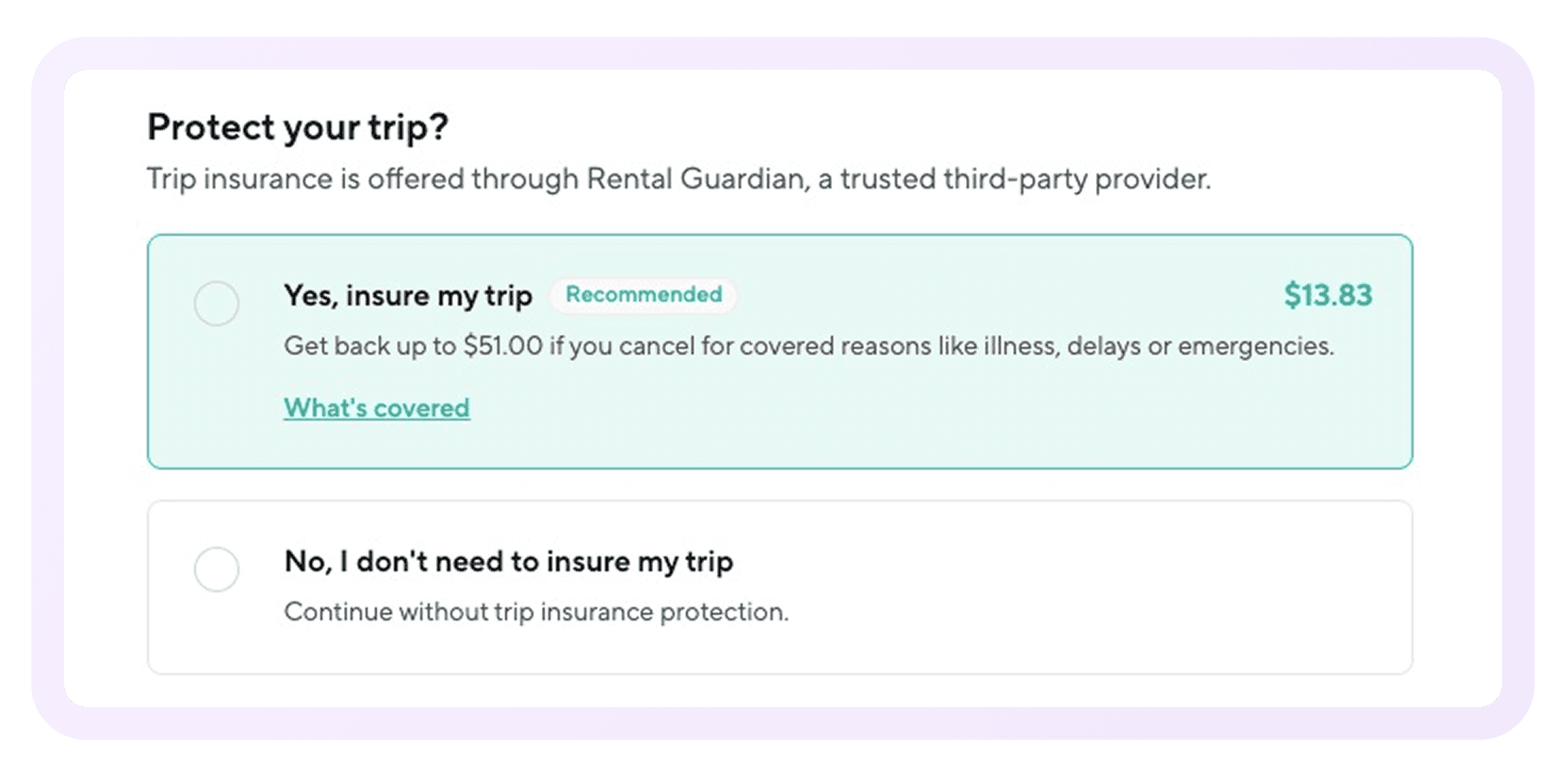The height and width of the screenshot is (775, 1568).
Task: Click 'Continue without trip insurance protection' text
Action: tap(535, 611)
